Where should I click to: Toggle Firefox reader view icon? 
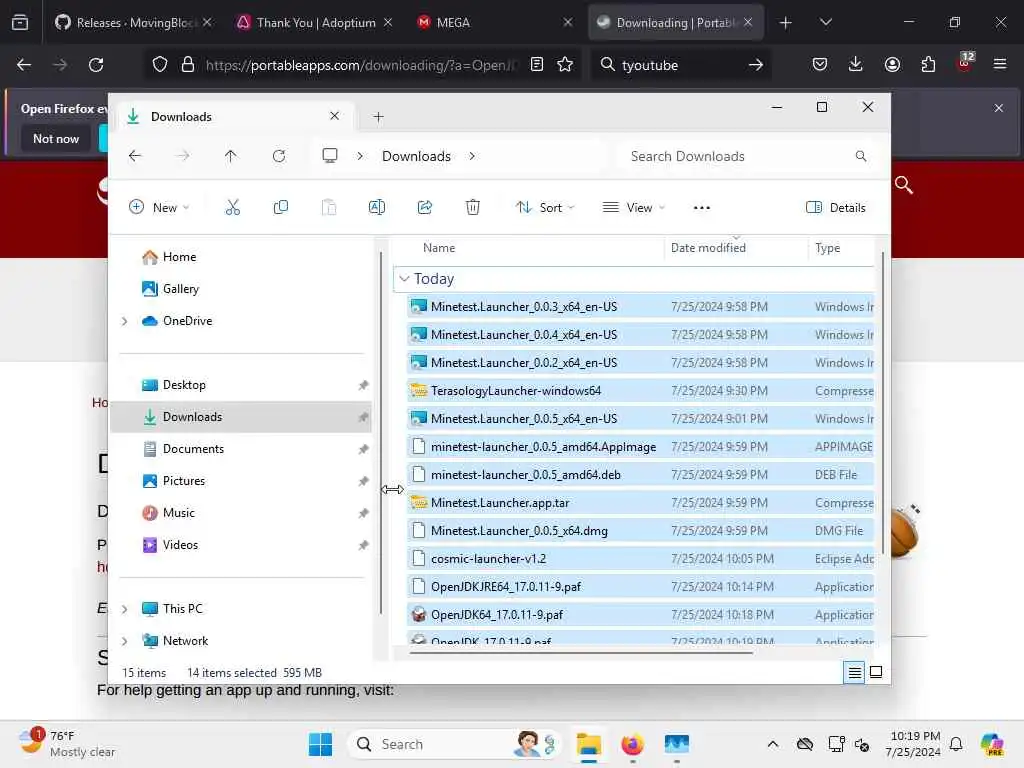pyautogui.click(x=537, y=65)
